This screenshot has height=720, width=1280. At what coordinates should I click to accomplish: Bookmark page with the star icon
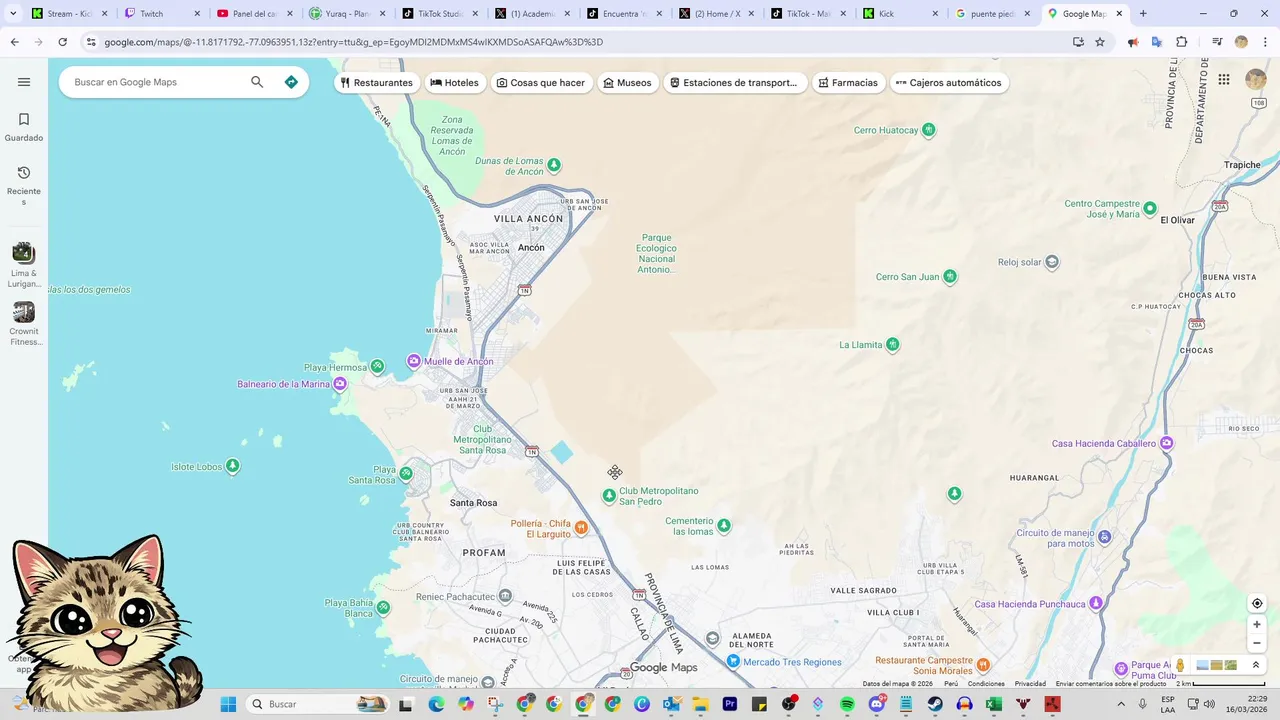click(x=1100, y=42)
